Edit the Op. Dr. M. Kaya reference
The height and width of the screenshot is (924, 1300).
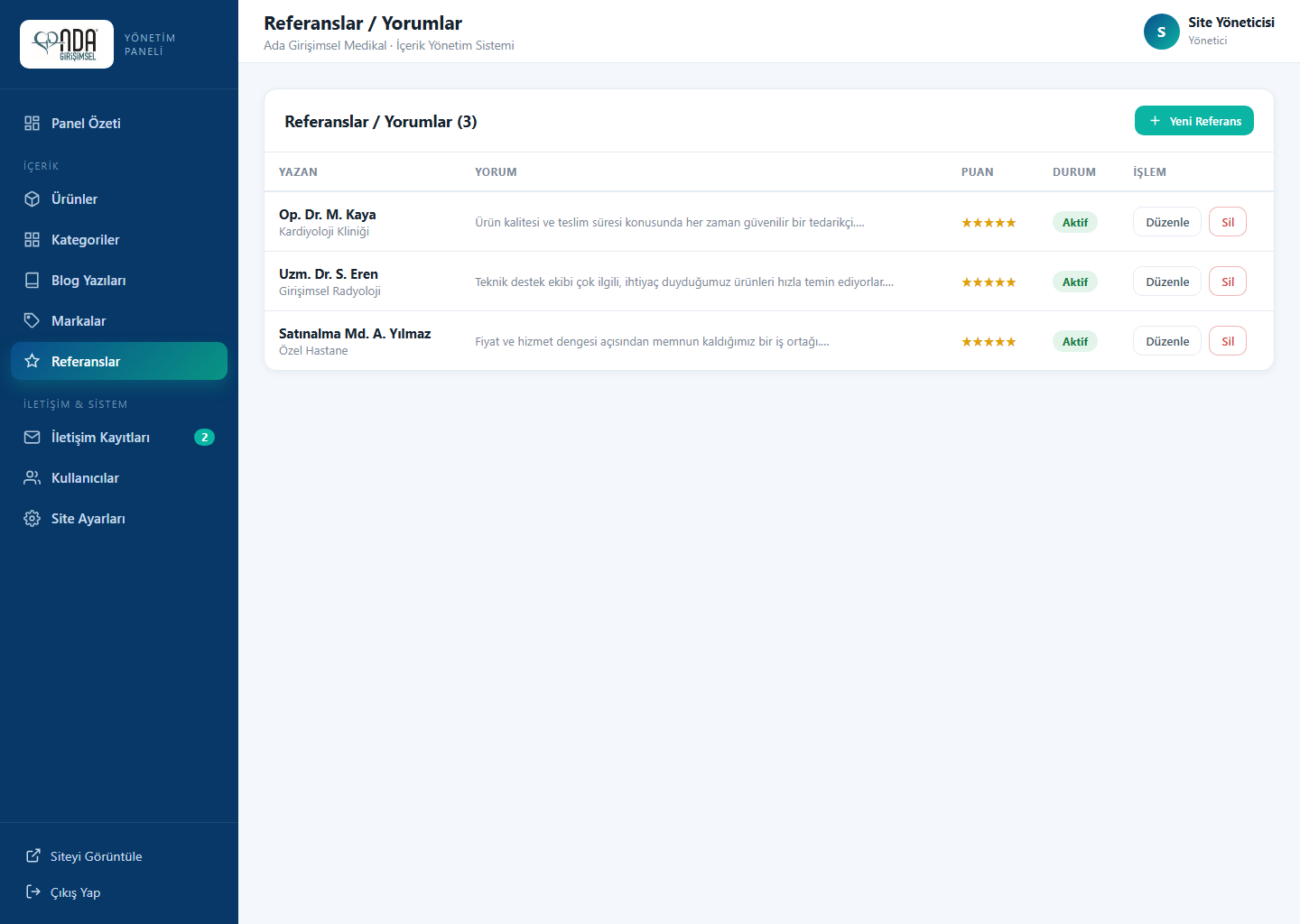[x=1167, y=222]
